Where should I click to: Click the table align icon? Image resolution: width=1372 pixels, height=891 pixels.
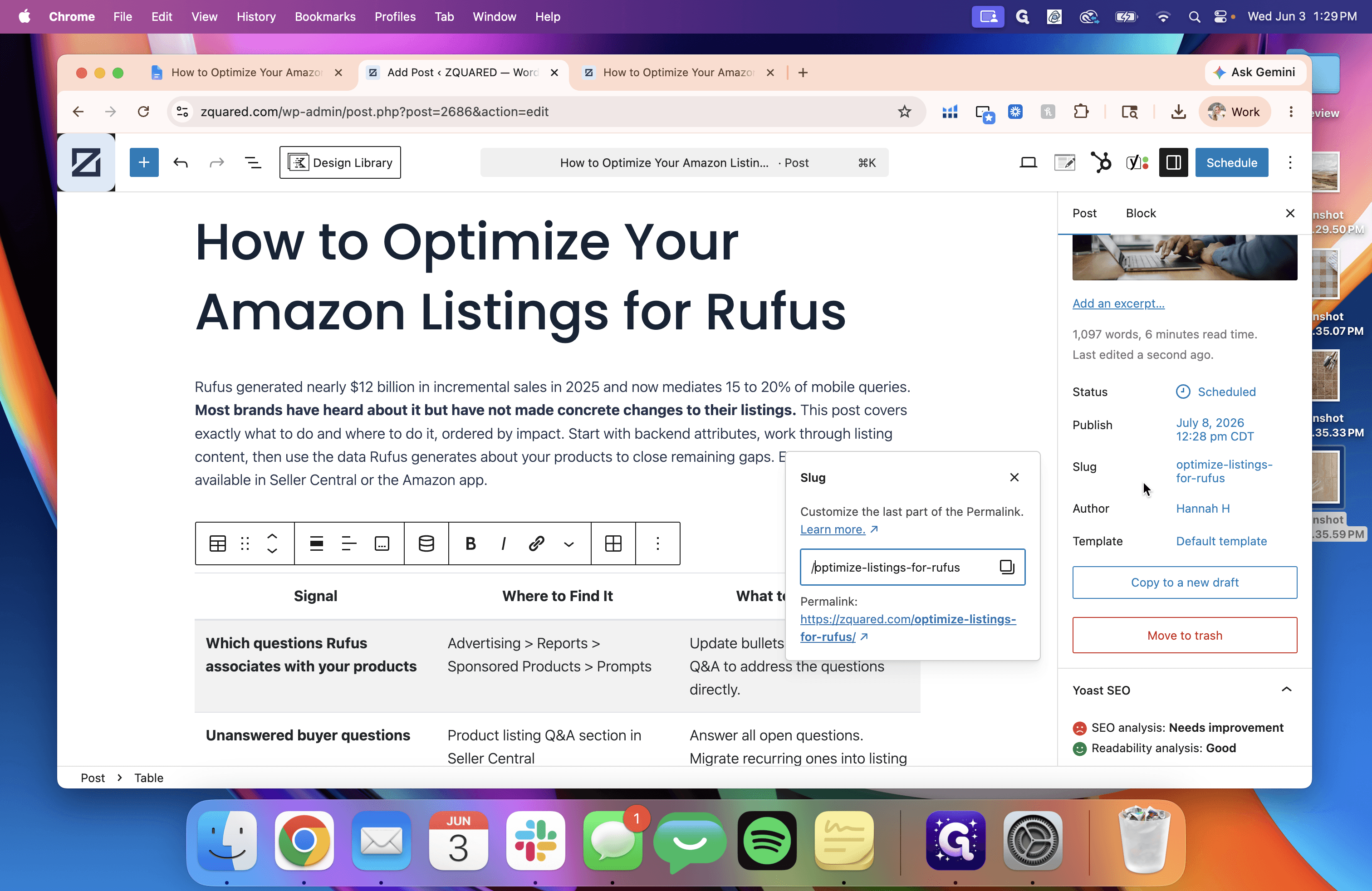[x=317, y=543]
